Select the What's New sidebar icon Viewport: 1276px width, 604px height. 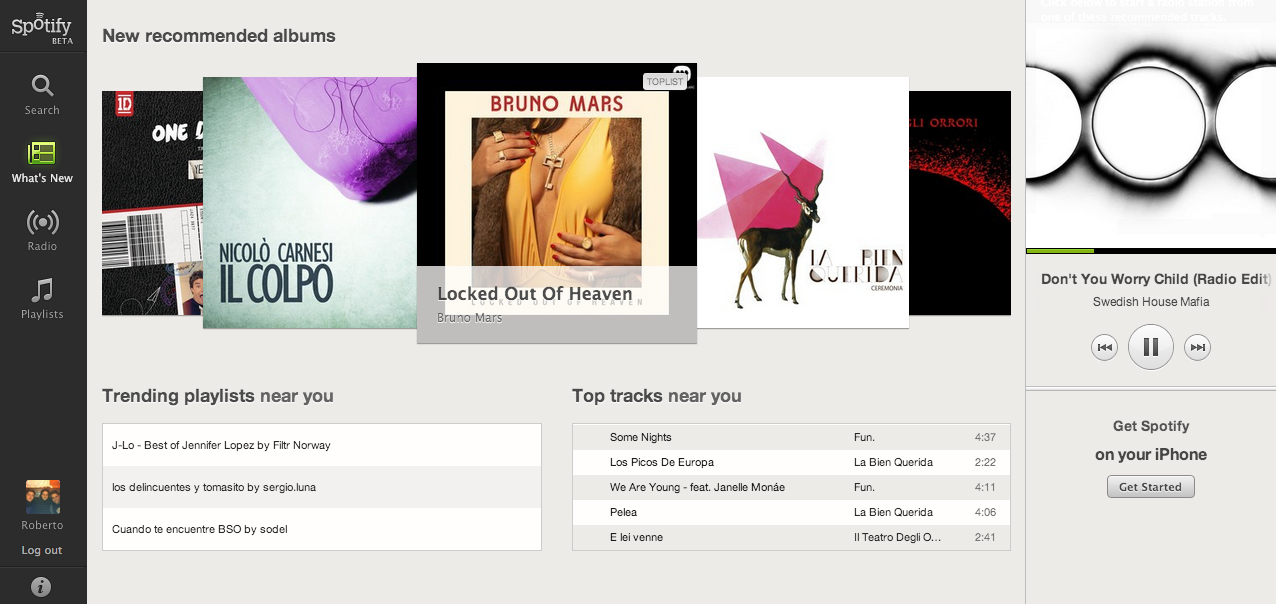pyautogui.click(x=42, y=153)
